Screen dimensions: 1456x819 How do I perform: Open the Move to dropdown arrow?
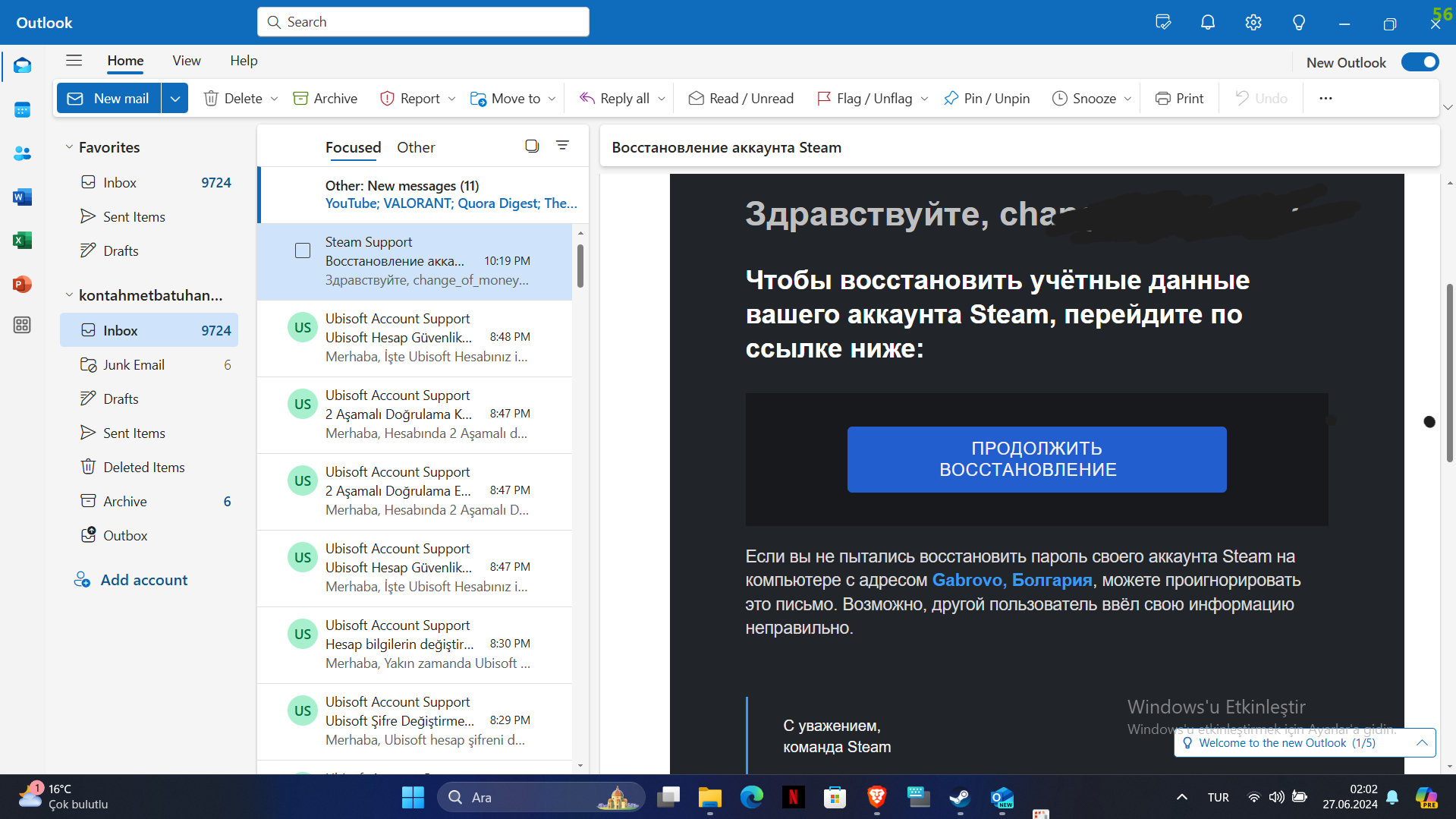[552, 99]
